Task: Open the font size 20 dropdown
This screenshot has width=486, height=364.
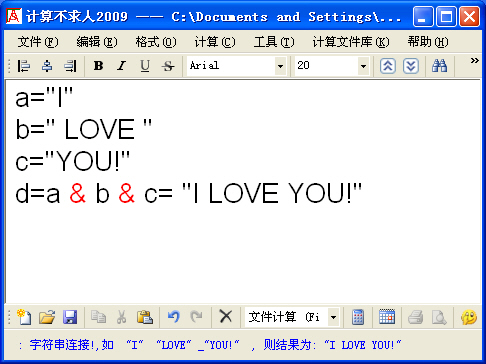Action: (x=363, y=66)
